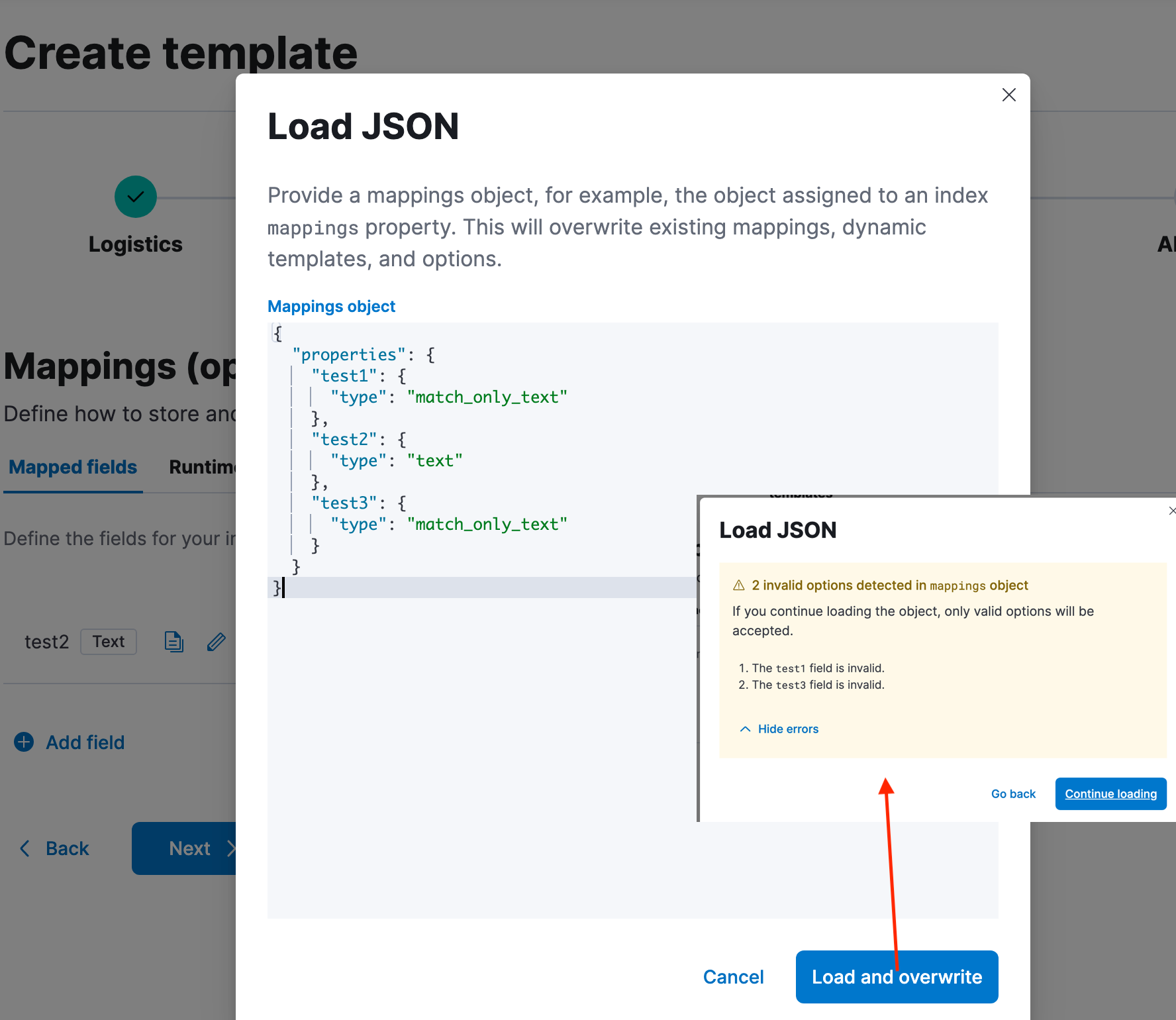Choose Go back in the warning dialog
This screenshot has height=1020, width=1176.
1013,793
